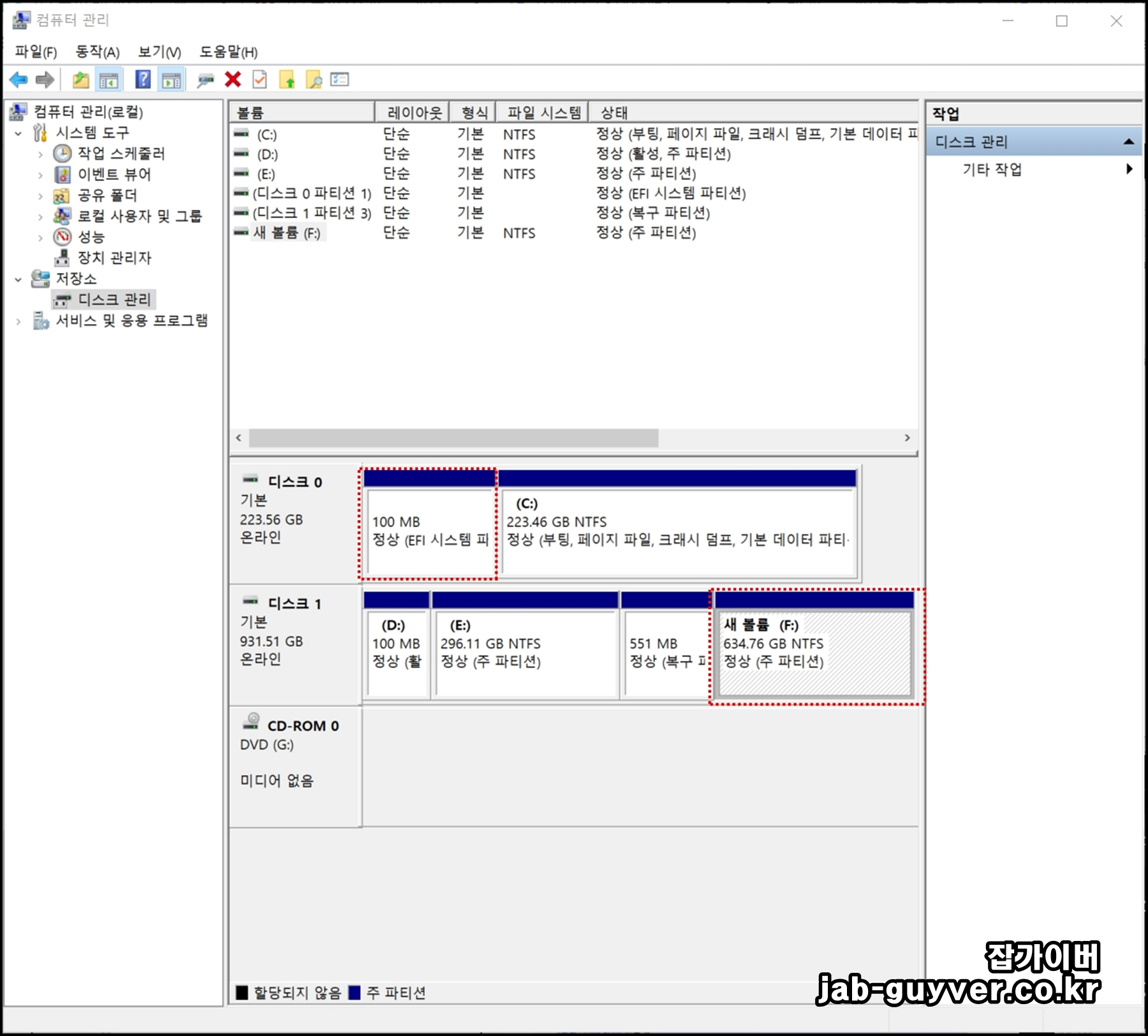This screenshot has width=1148, height=1036.
Task: Click the folder search toolbar icon
Action: tap(313, 80)
